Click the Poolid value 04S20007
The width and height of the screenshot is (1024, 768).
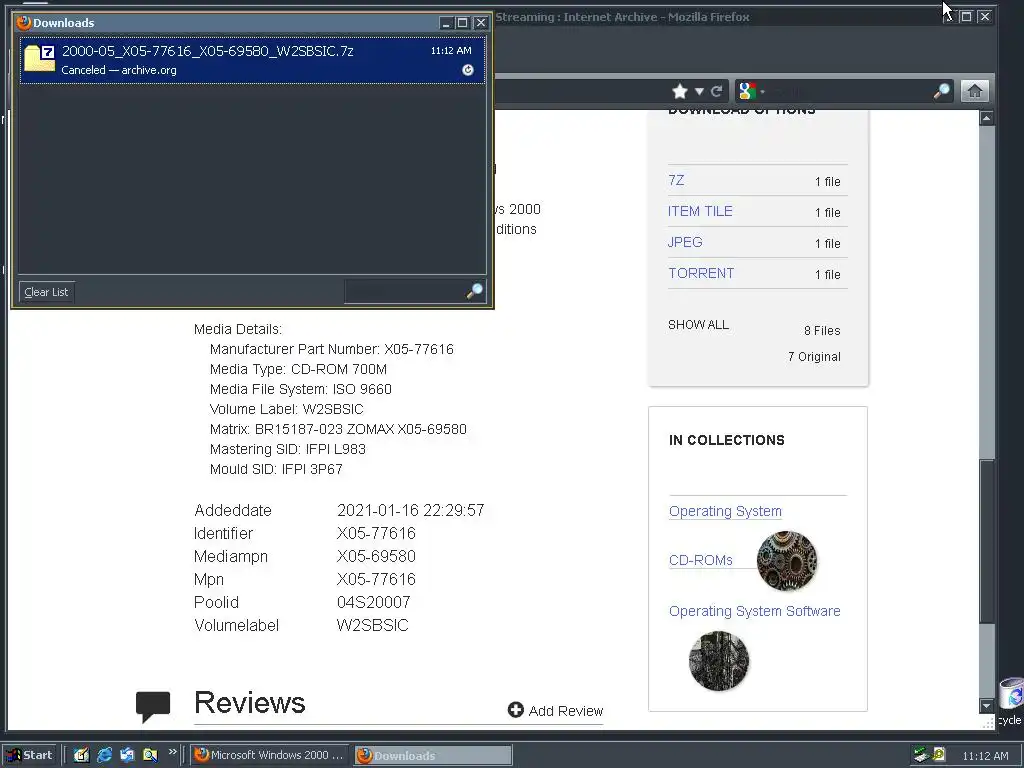point(374,602)
